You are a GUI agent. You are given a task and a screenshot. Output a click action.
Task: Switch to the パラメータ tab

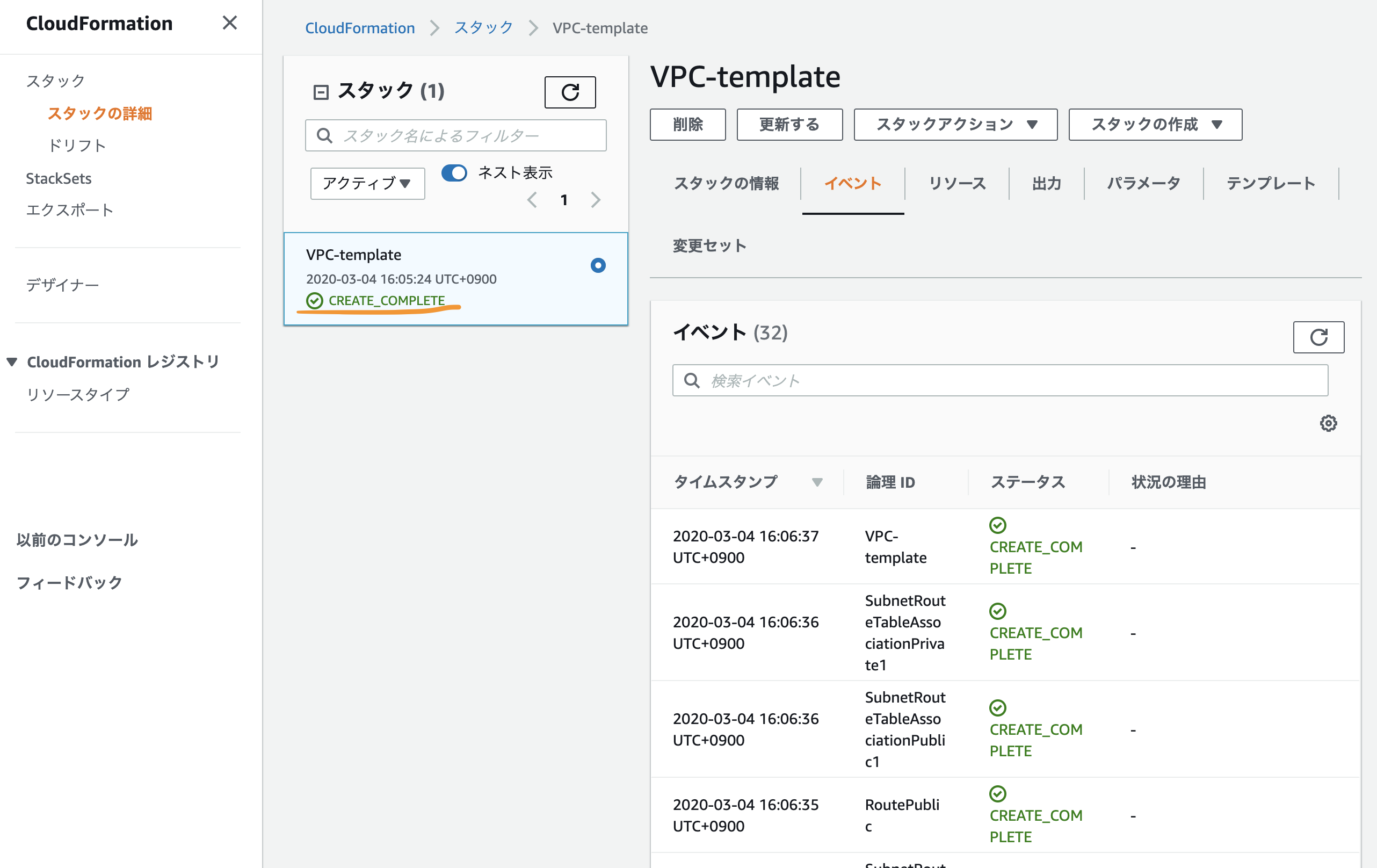click(x=1143, y=184)
